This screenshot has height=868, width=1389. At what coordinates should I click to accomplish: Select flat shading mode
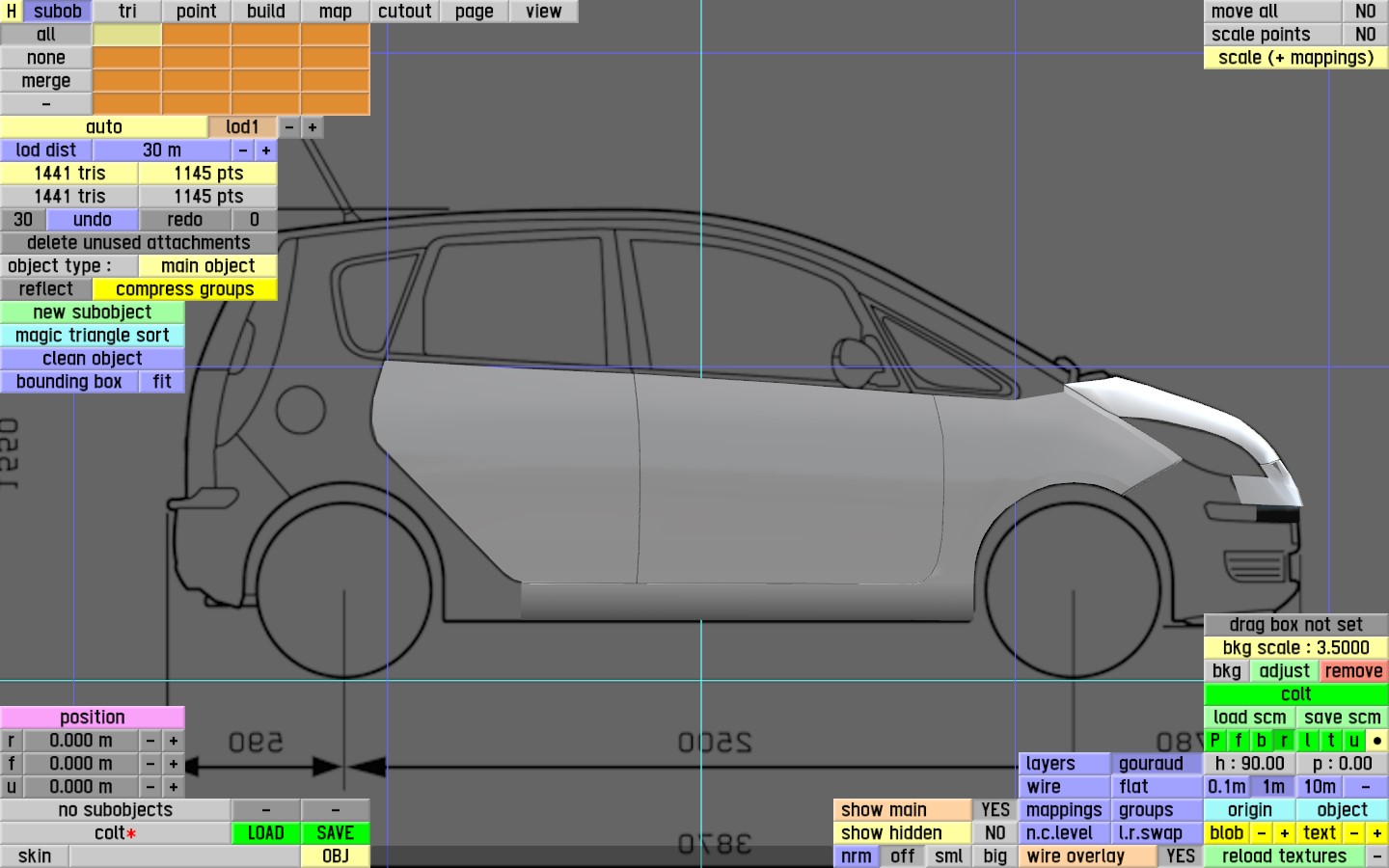[x=1157, y=787]
